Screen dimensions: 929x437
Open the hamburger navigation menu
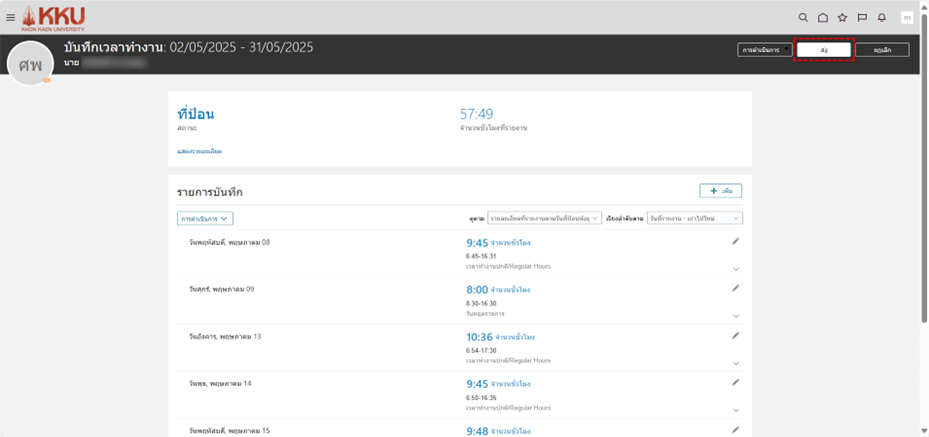(10, 17)
